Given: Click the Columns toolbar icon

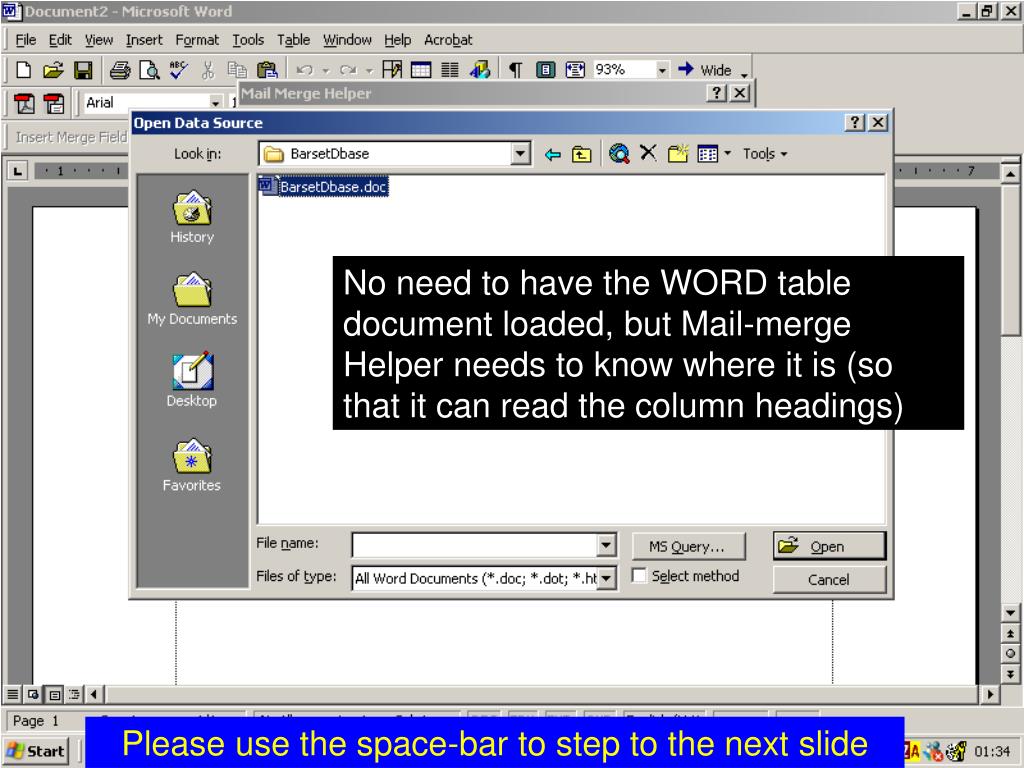Looking at the screenshot, I should [x=450, y=70].
